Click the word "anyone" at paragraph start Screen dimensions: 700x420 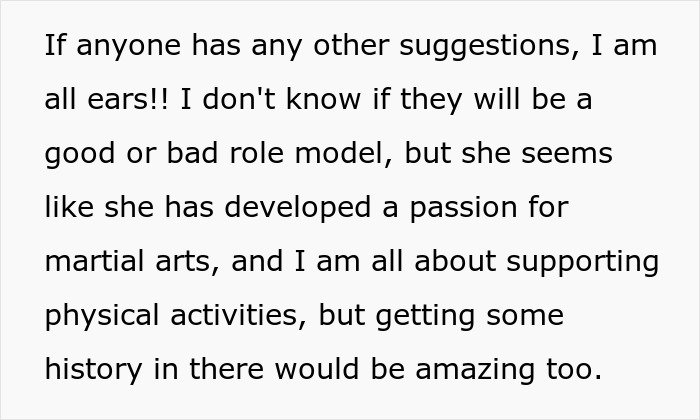129,48
